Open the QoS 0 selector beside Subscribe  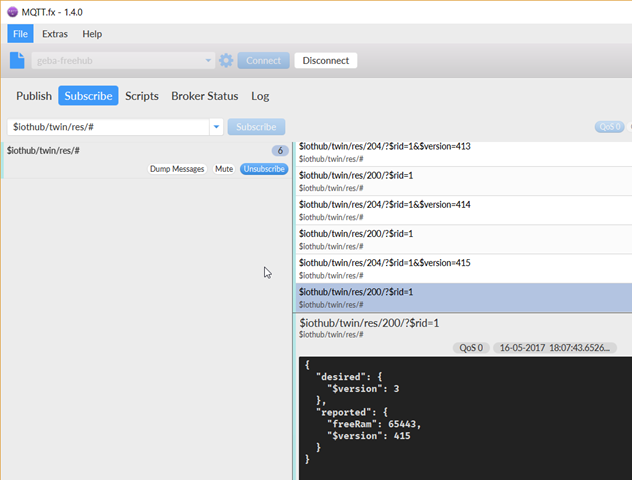[x=609, y=128]
